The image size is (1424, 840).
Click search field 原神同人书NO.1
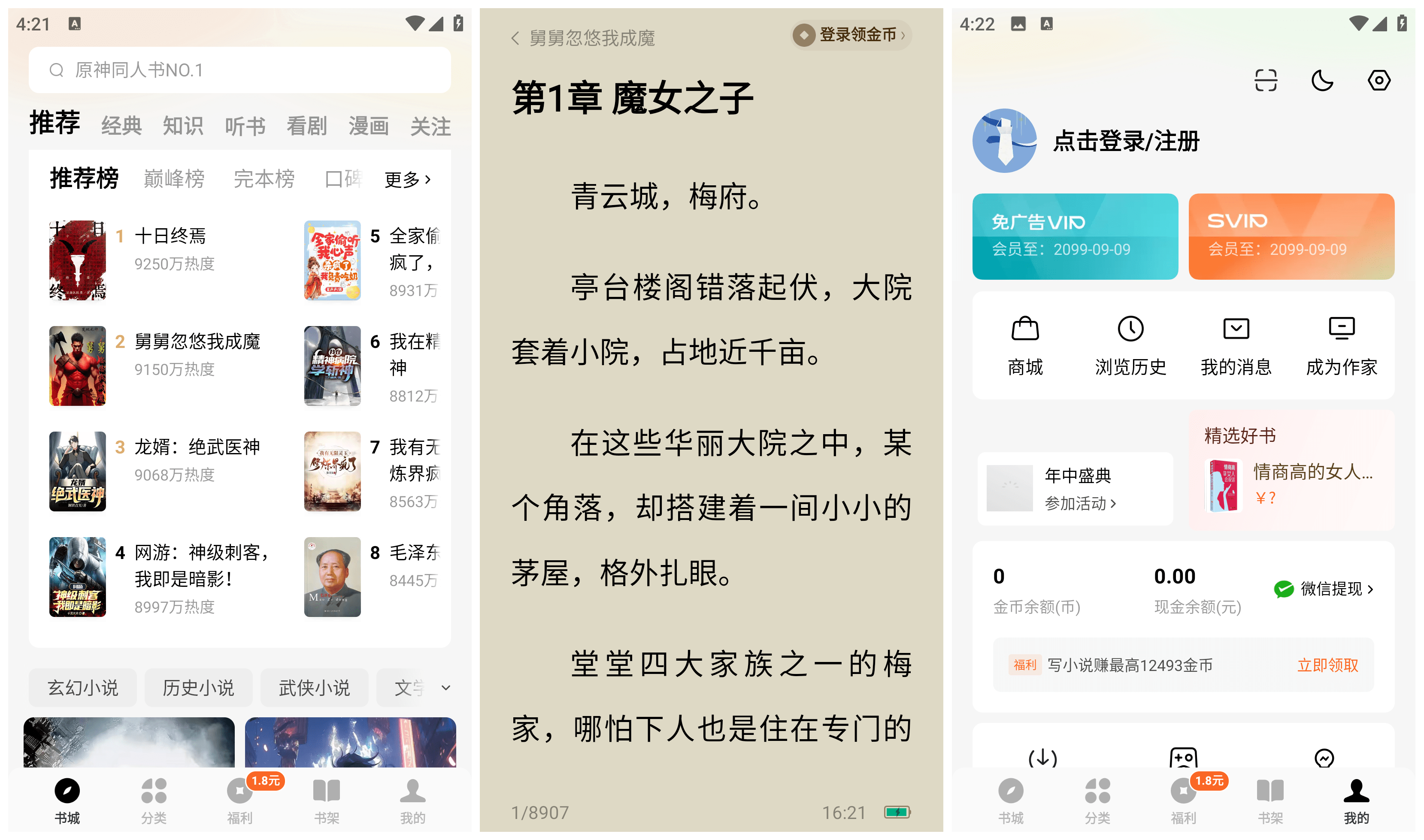pos(239,70)
